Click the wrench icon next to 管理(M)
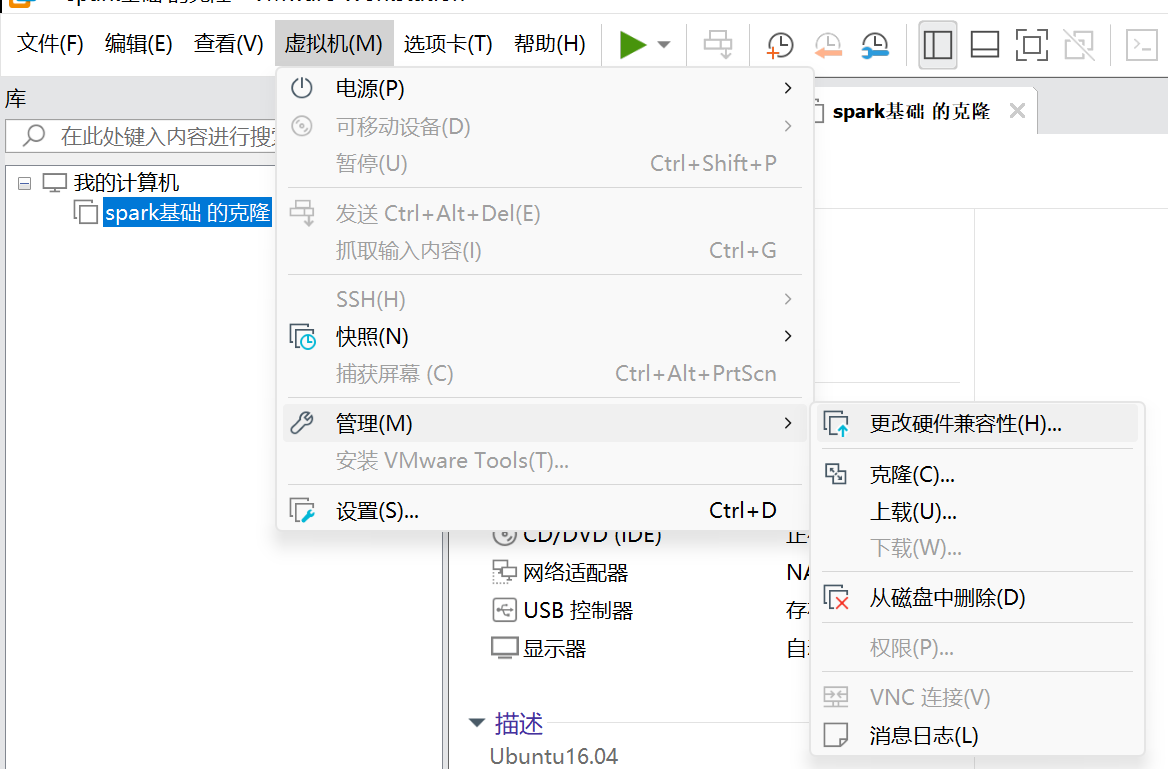 [x=302, y=423]
